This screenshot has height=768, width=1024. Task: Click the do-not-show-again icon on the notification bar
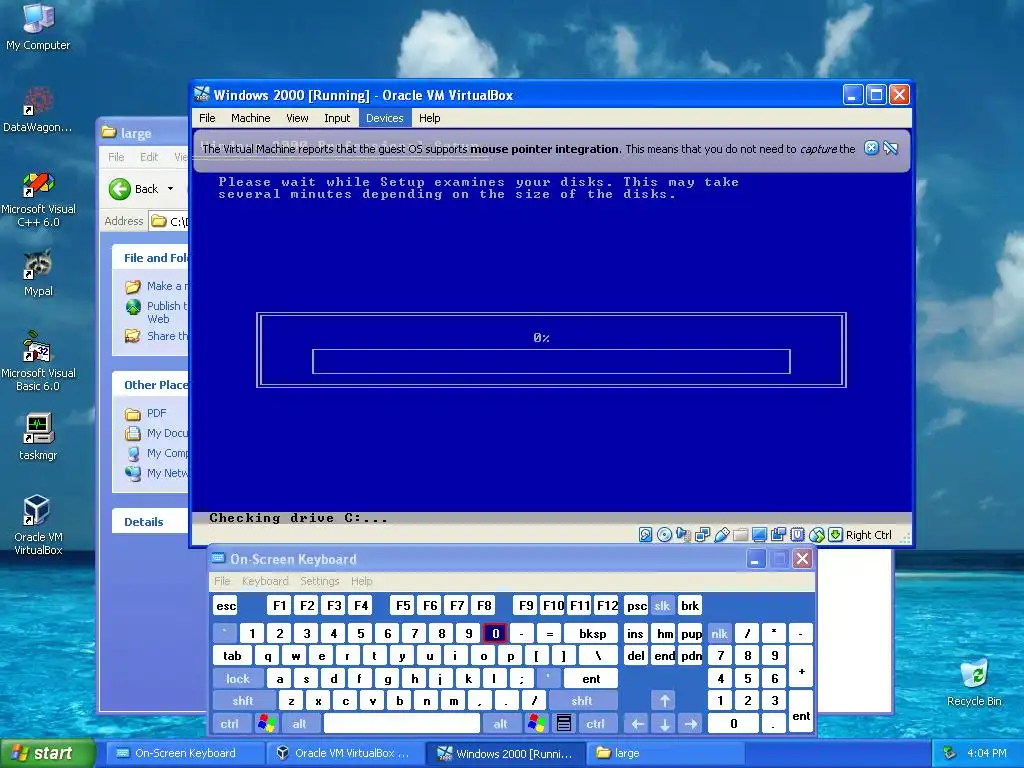[x=890, y=148]
